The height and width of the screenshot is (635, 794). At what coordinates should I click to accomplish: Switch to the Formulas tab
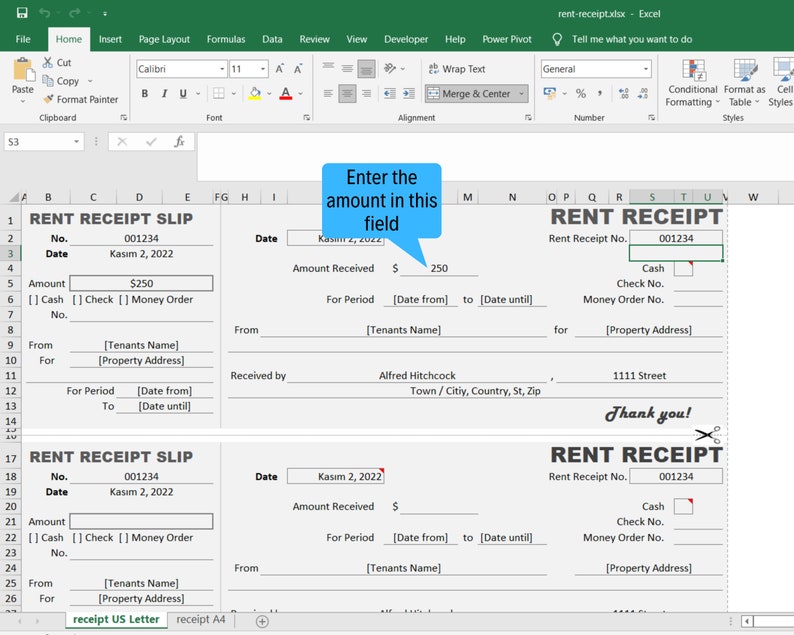pos(226,39)
